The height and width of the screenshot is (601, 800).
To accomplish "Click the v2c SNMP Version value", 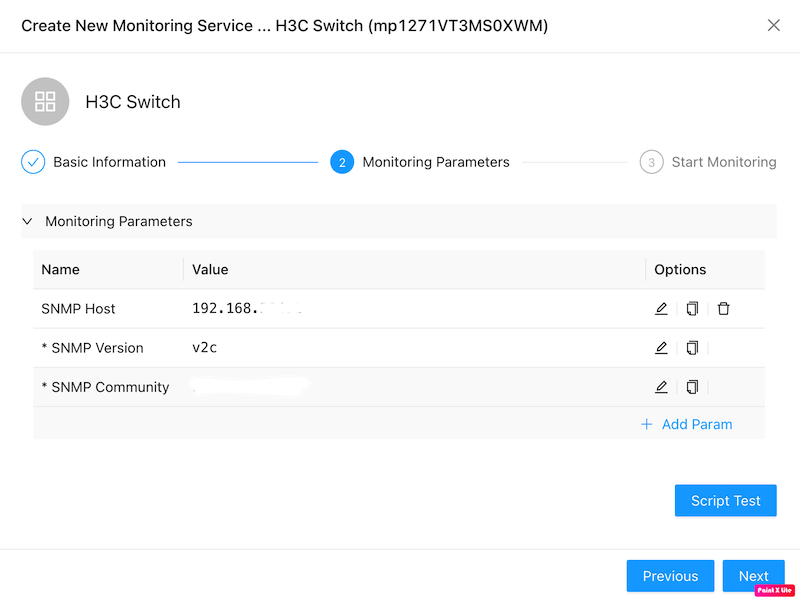I will 205,348.
